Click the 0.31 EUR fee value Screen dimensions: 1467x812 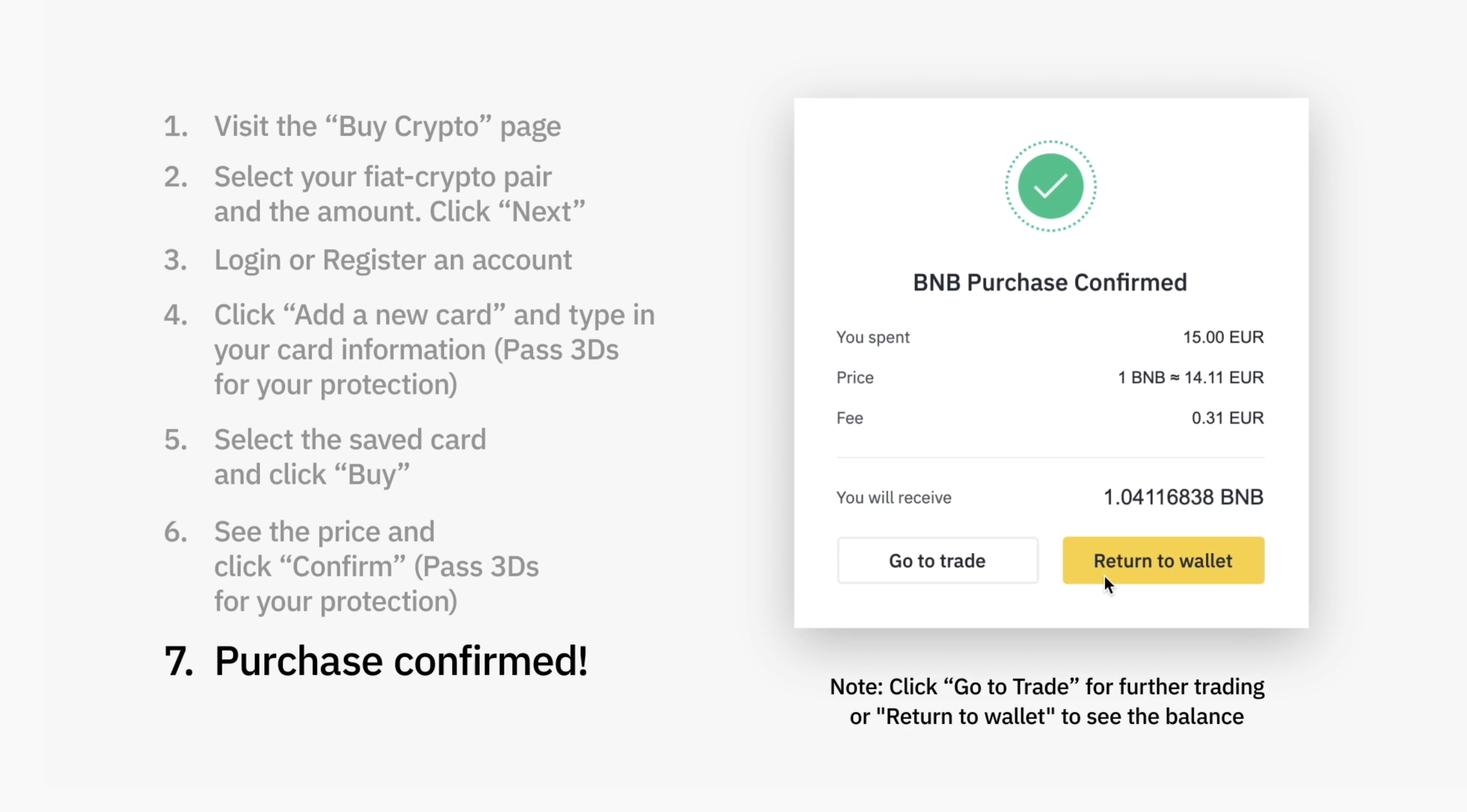[1228, 418]
